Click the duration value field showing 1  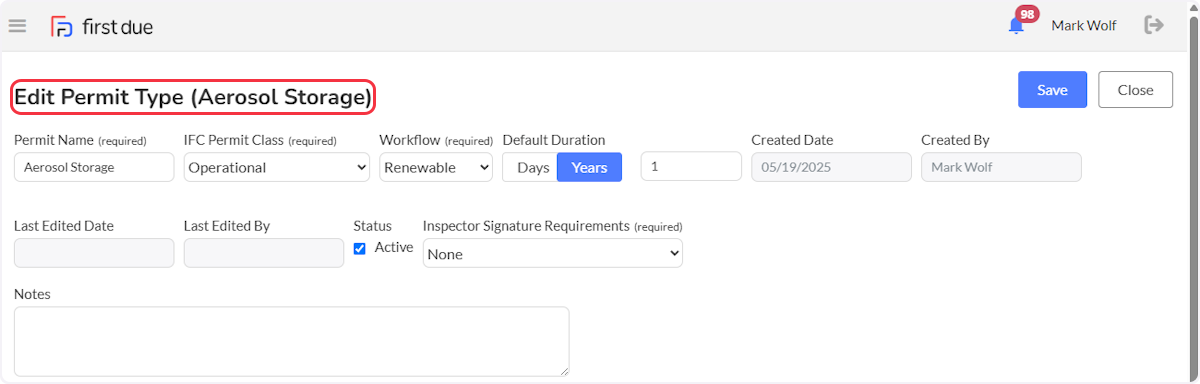coord(691,167)
